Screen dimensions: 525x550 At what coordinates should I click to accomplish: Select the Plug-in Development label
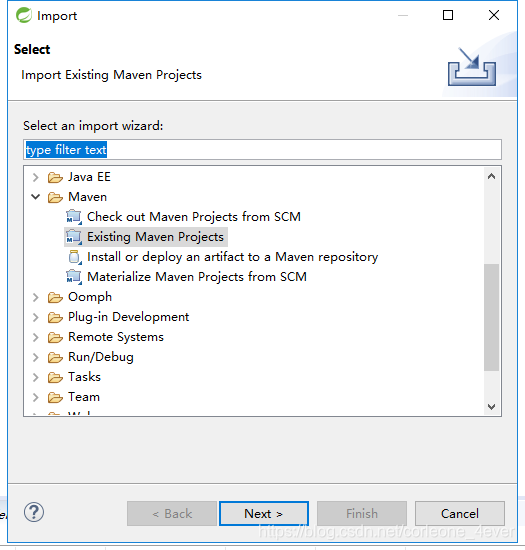(x=128, y=317)
